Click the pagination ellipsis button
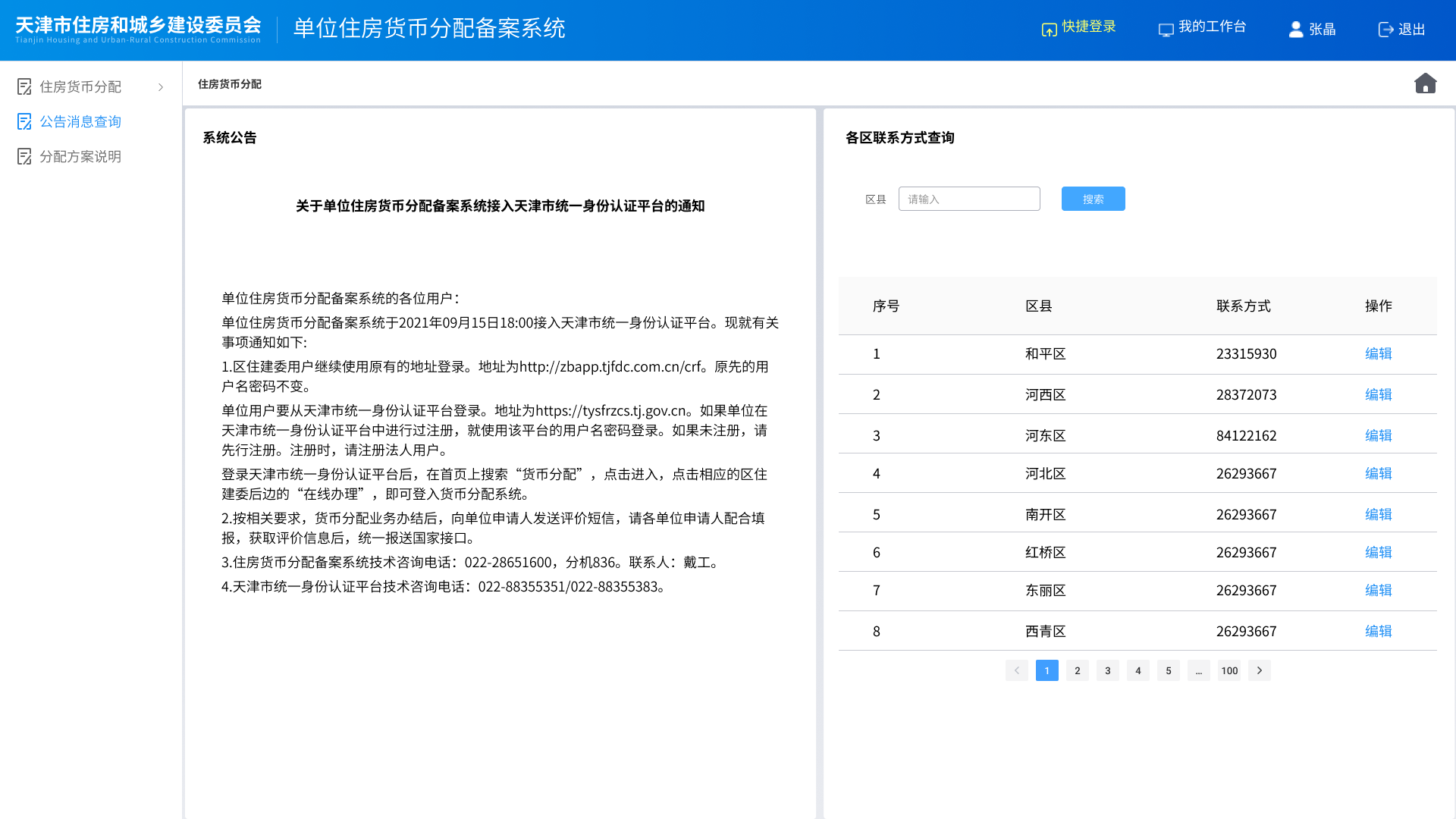Image resolution: width=1456 pixels, height=819 pixels. click(1199, 670)
